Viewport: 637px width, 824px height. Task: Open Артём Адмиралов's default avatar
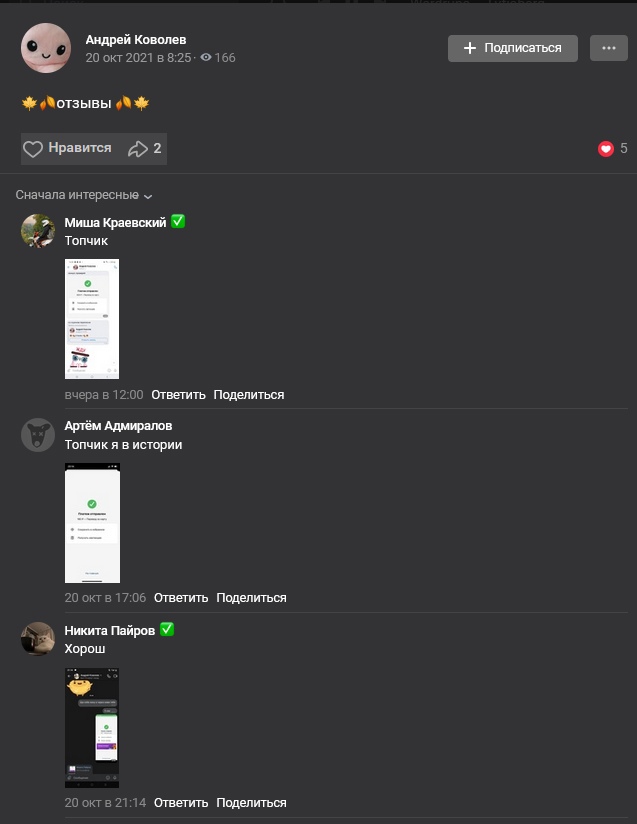(38, 435)
